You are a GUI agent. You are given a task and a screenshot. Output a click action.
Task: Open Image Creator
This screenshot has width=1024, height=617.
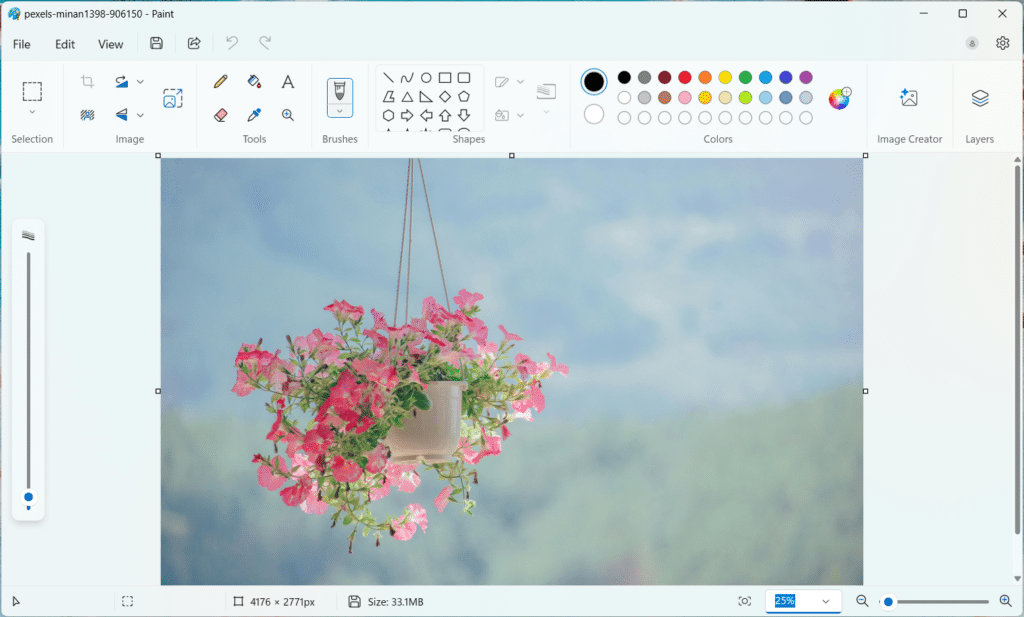coord(908,99)
